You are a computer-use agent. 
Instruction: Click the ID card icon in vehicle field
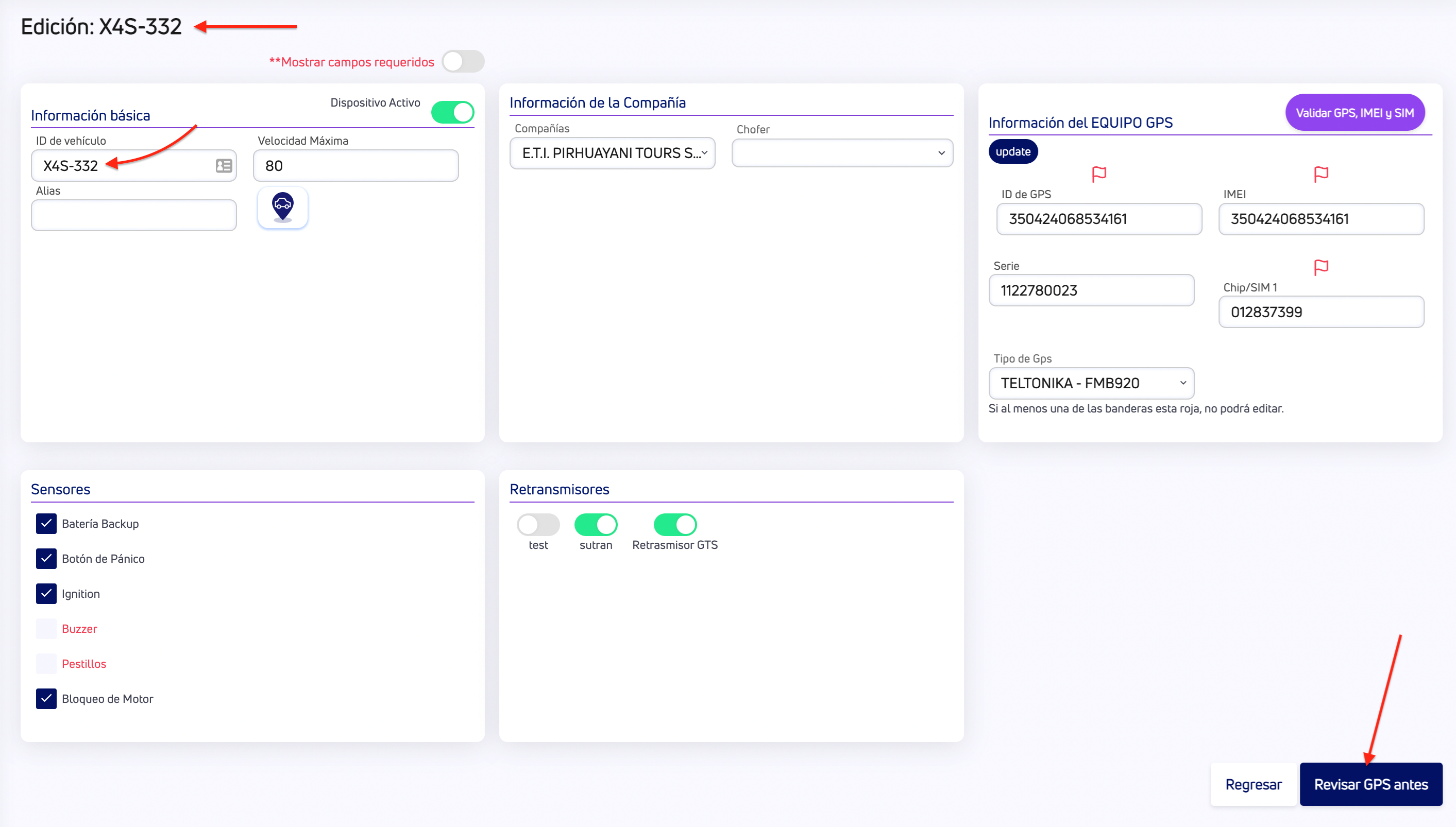(x=224, y=166)
